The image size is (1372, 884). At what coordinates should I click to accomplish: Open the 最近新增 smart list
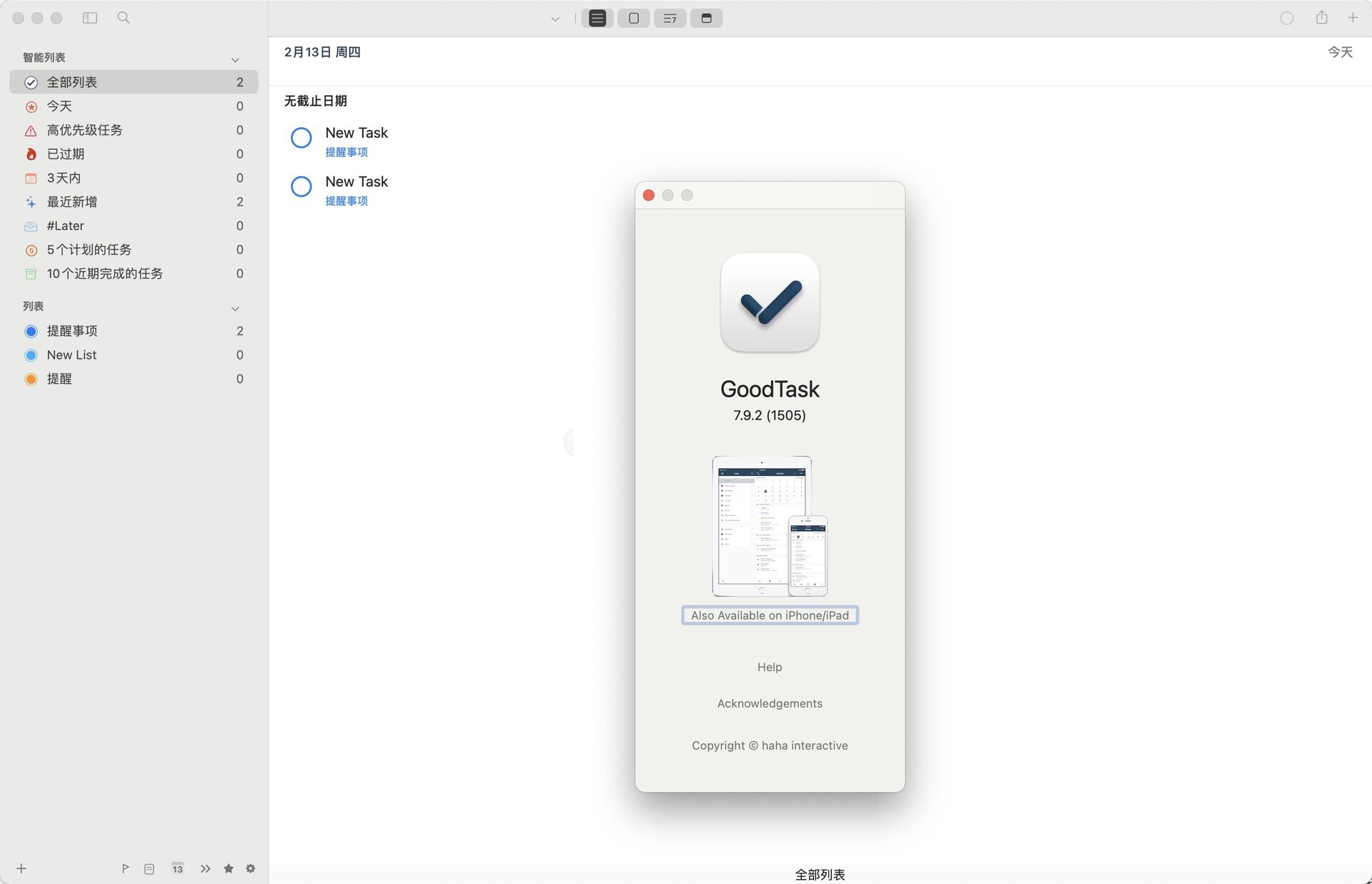point(134,202)
